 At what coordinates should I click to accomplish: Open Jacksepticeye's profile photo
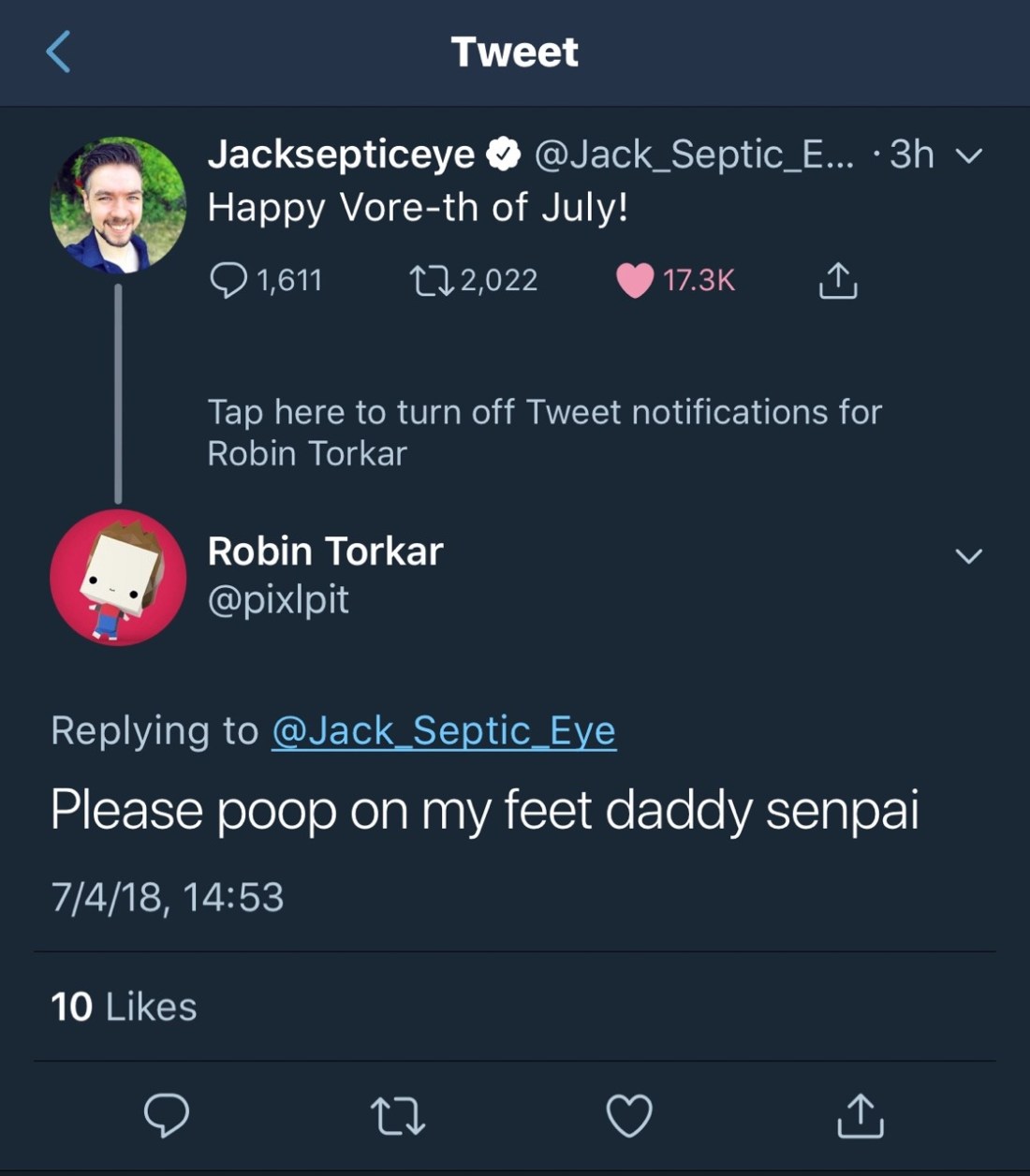click(x=118, y=205)
